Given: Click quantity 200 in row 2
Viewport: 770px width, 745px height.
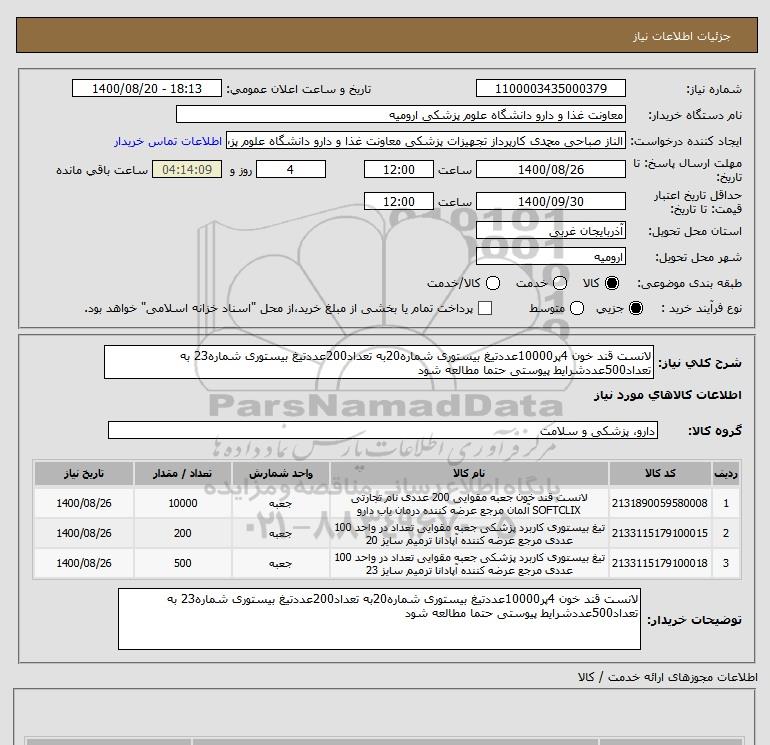Looking at the screenshot, I should pos(183,533).
